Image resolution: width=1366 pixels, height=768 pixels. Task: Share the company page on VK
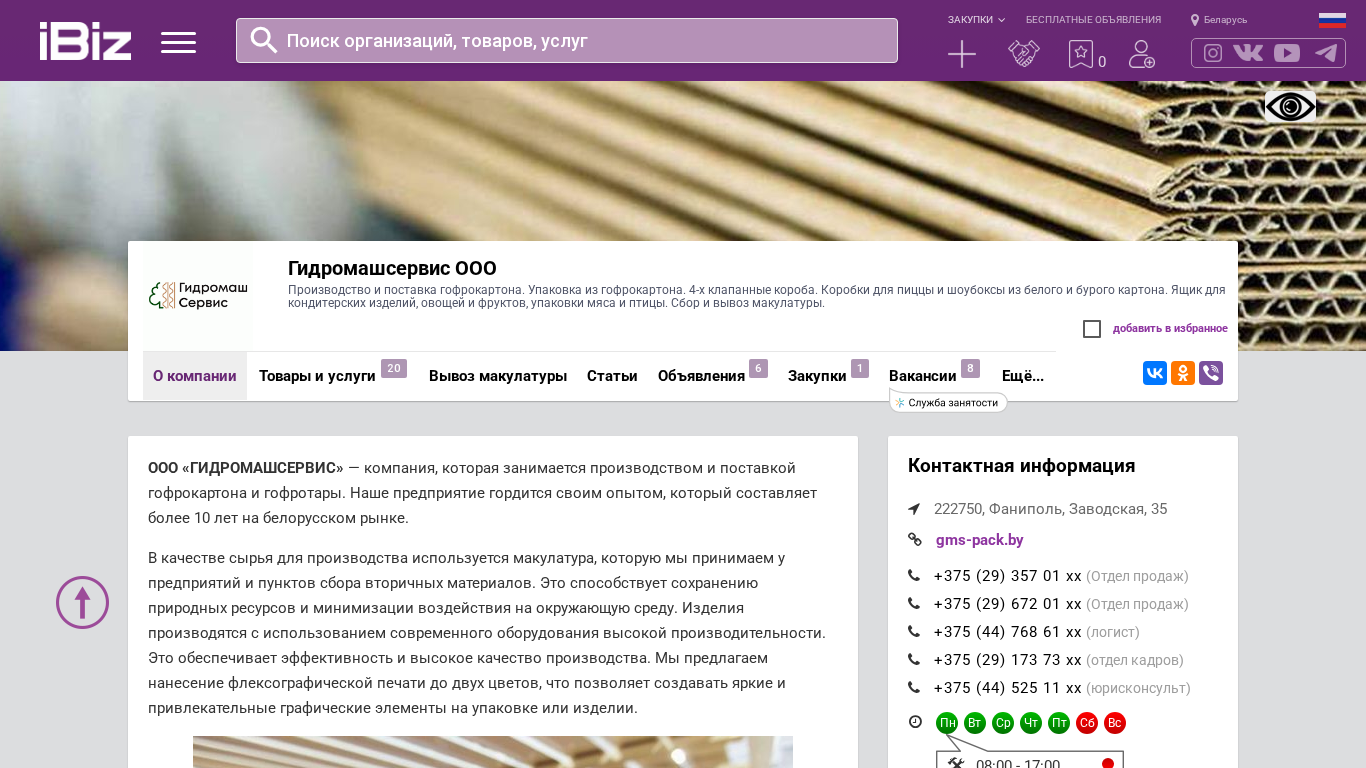click(1155, 373)
